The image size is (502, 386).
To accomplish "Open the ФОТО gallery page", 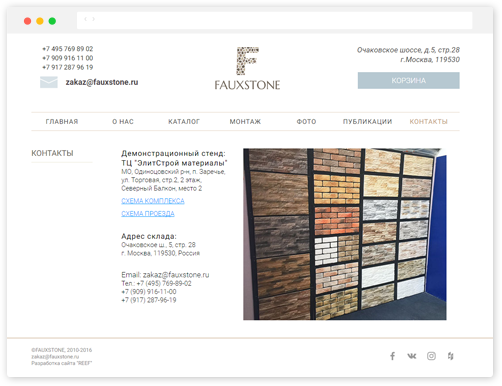I will click(306, 122).
